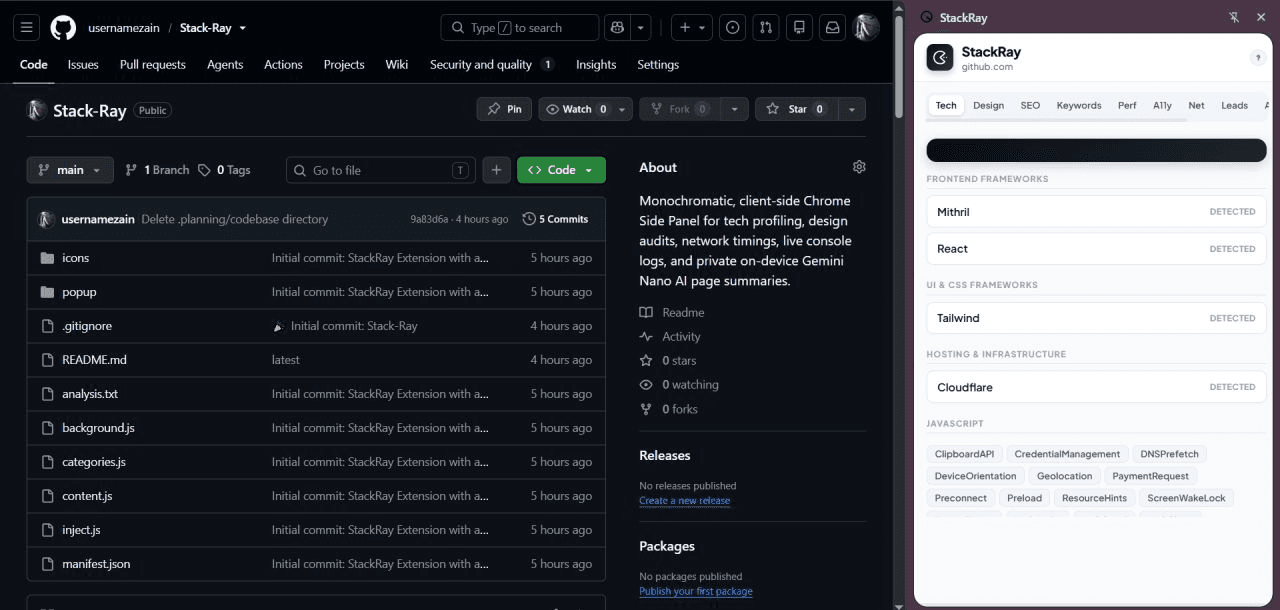The width and height of the screenshot is (1280, 610).
Task: Open the background.js file
Action: (98, 428)
